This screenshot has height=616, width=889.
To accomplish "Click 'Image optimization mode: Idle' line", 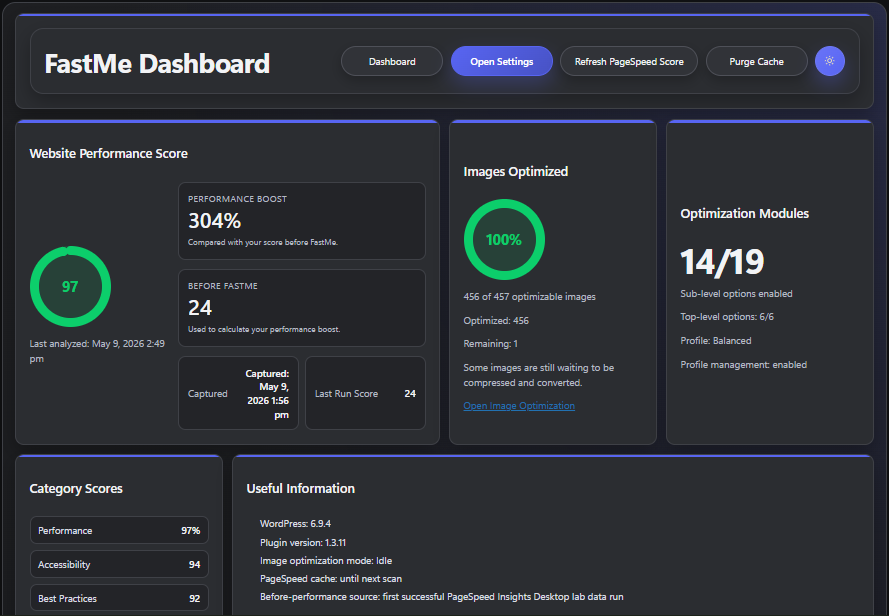I will click(x=326, y=560).
